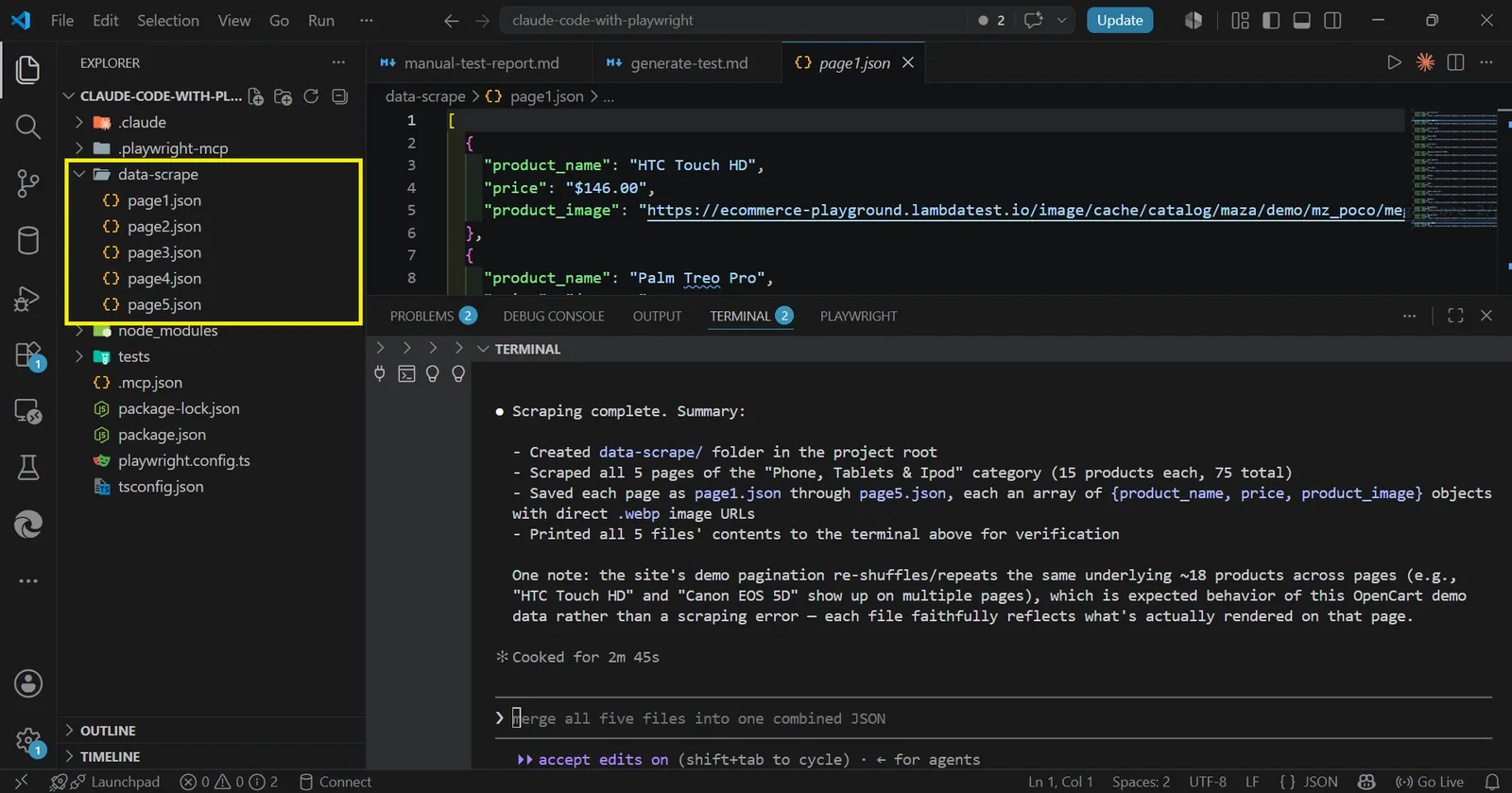This screenshot has height=793, width=1512.
Task: Open the Search view in activity bar
Action: click(27, 127)
